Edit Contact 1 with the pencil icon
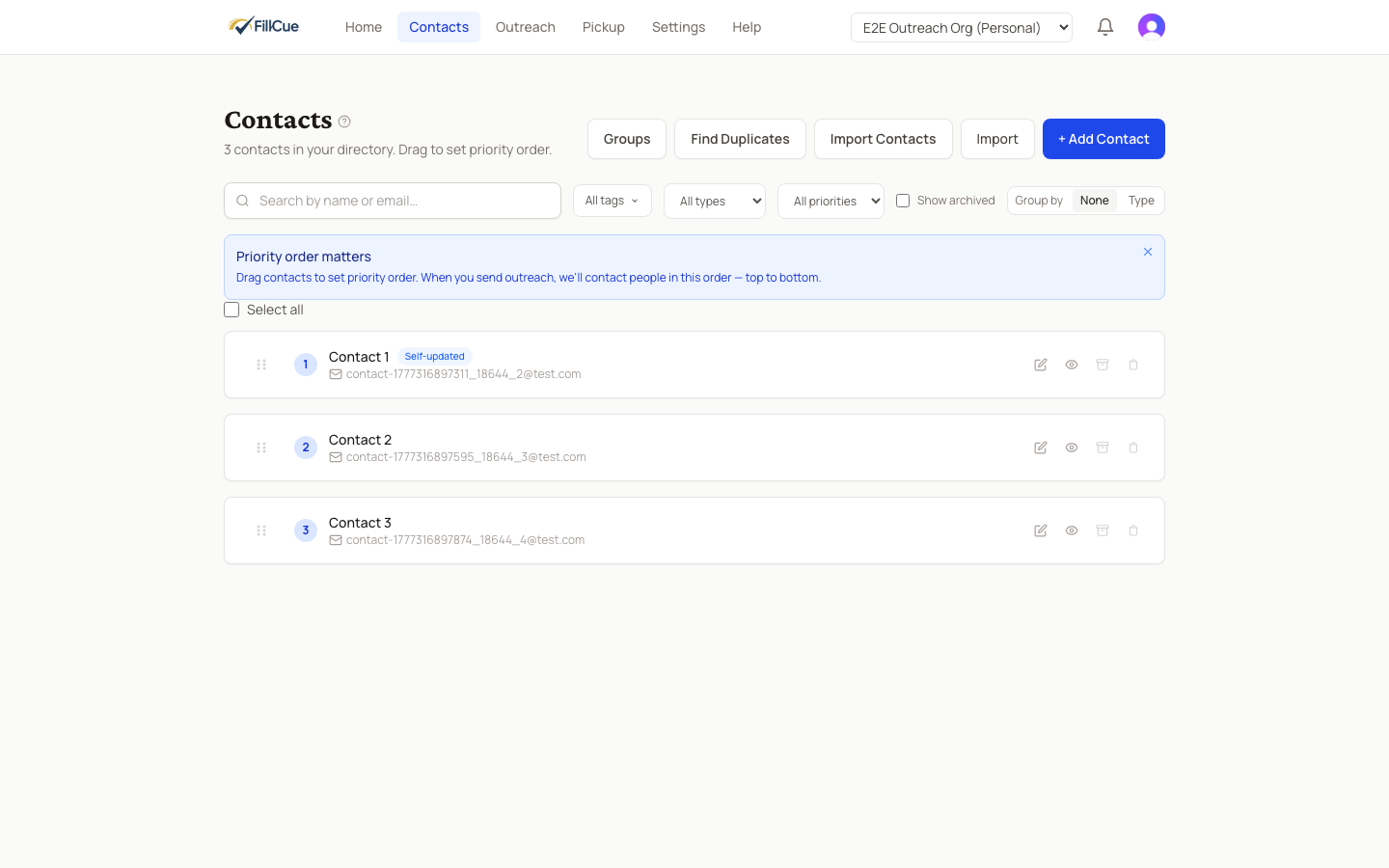 pyautogui.click(x=1041, y=365)
